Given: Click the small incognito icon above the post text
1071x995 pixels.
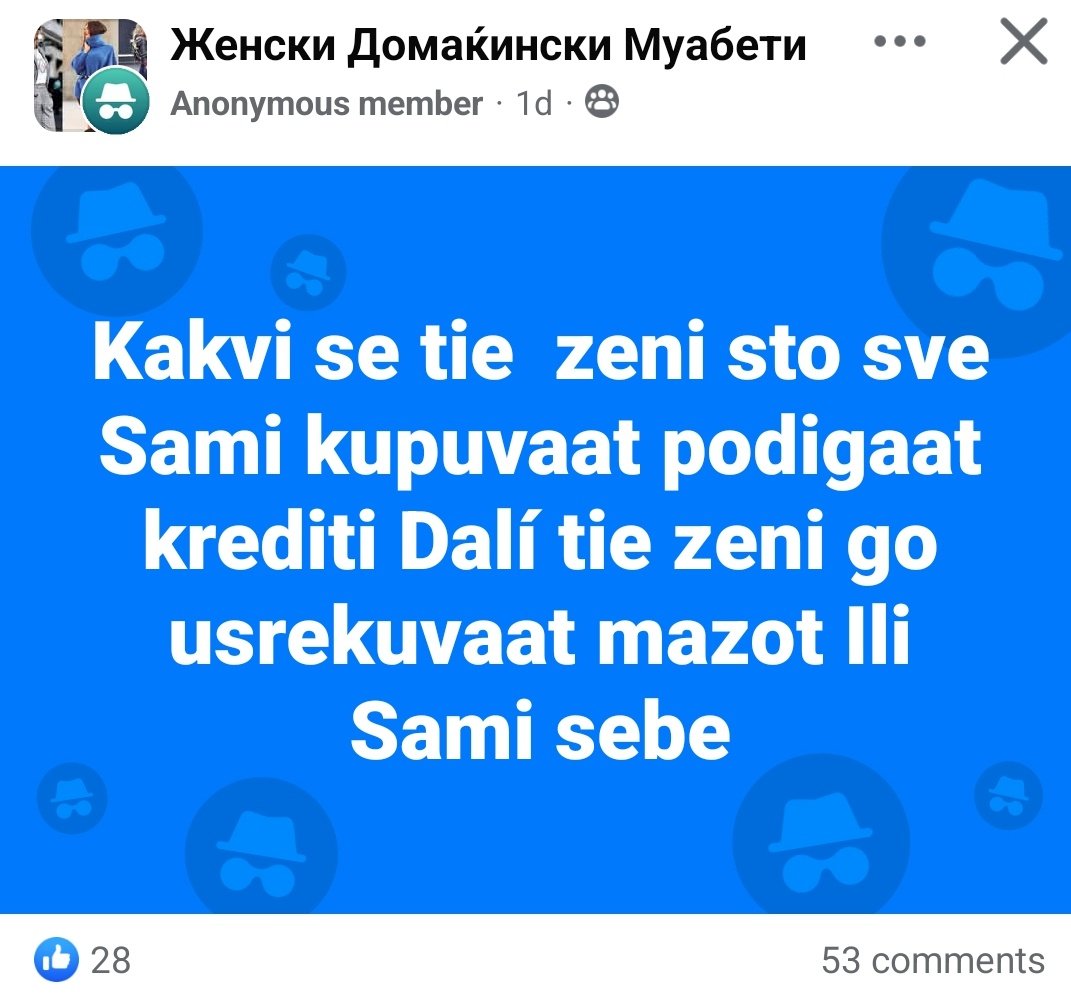Looking at the screenshot, I should pos(308,272).
